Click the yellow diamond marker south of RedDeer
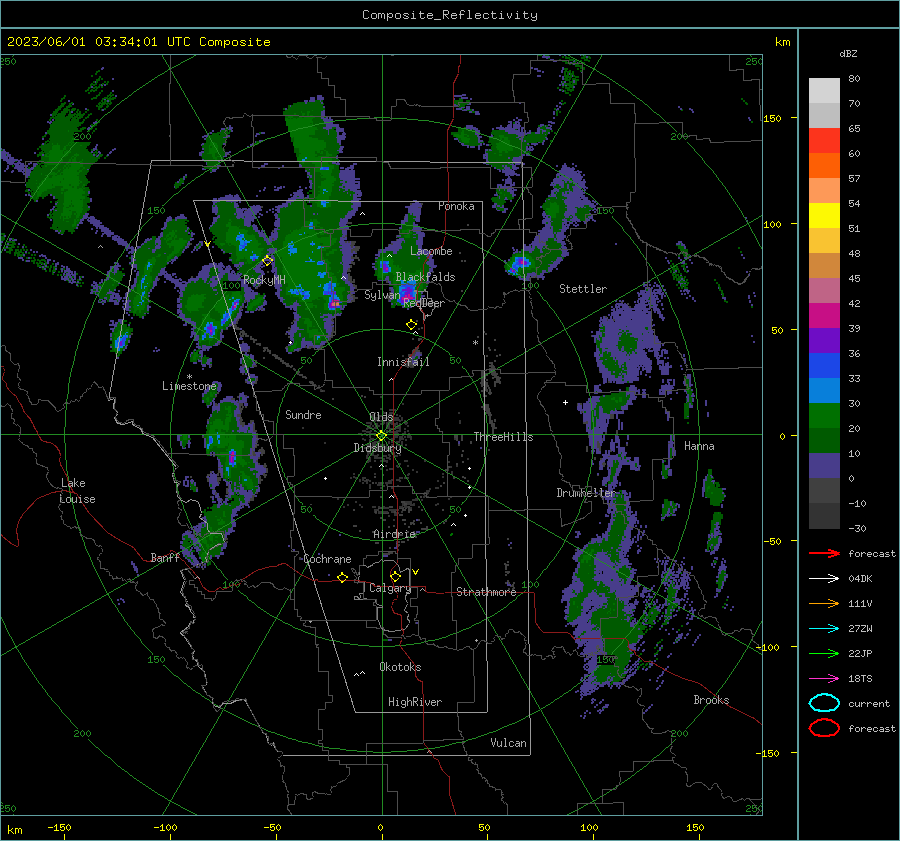This screenshot has width=900, height=841. (x=412, y=324)
